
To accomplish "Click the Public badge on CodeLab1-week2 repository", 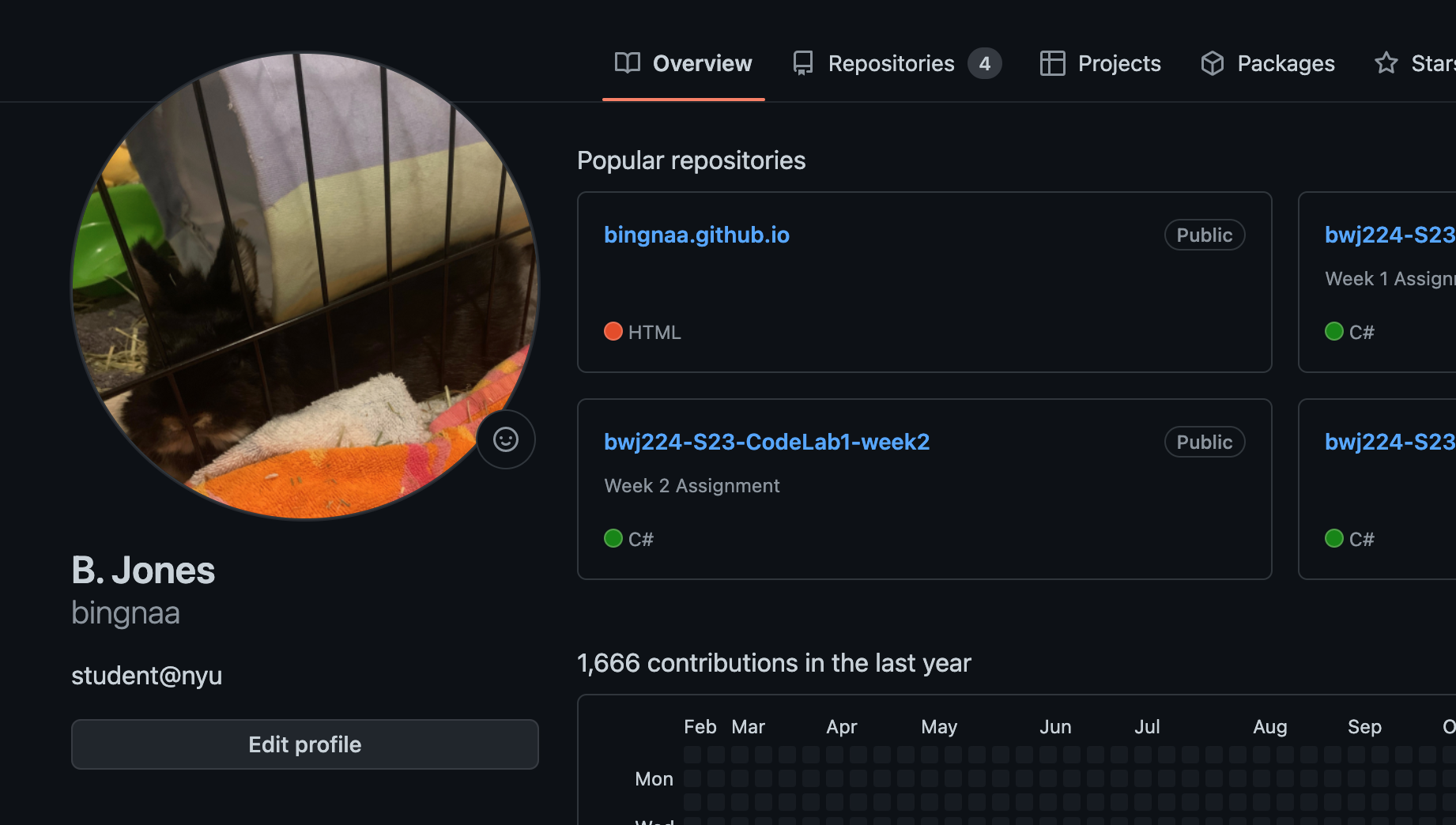I will [1204, 442].
